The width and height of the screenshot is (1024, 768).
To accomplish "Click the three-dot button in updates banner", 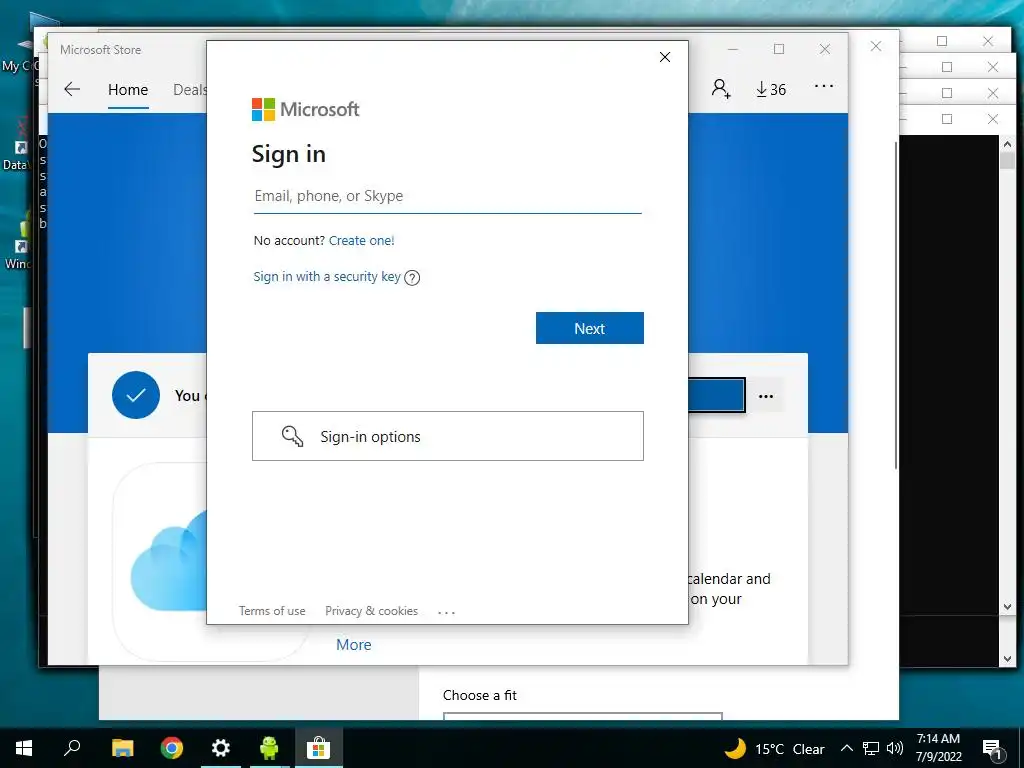I will [766, 396].
